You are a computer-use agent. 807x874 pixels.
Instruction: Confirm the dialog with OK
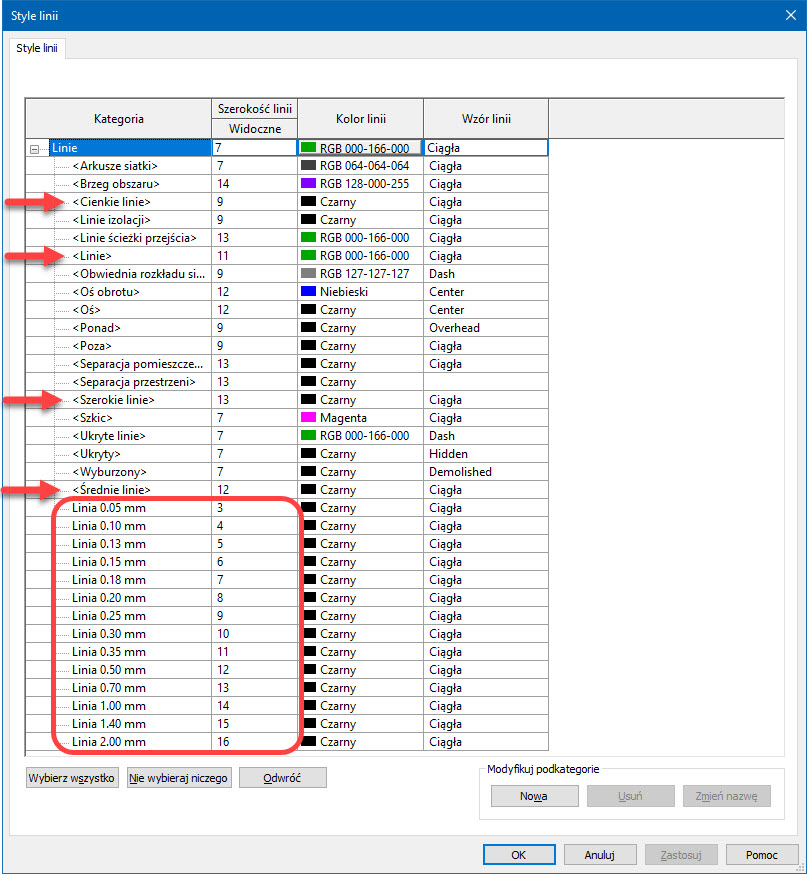pyautogui.click(x=518, y=855)
